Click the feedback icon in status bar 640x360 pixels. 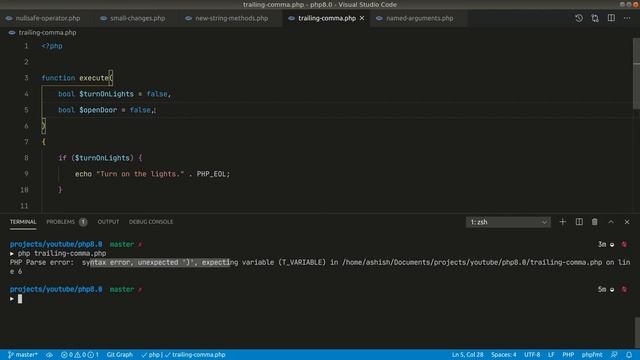click(614, 355)
